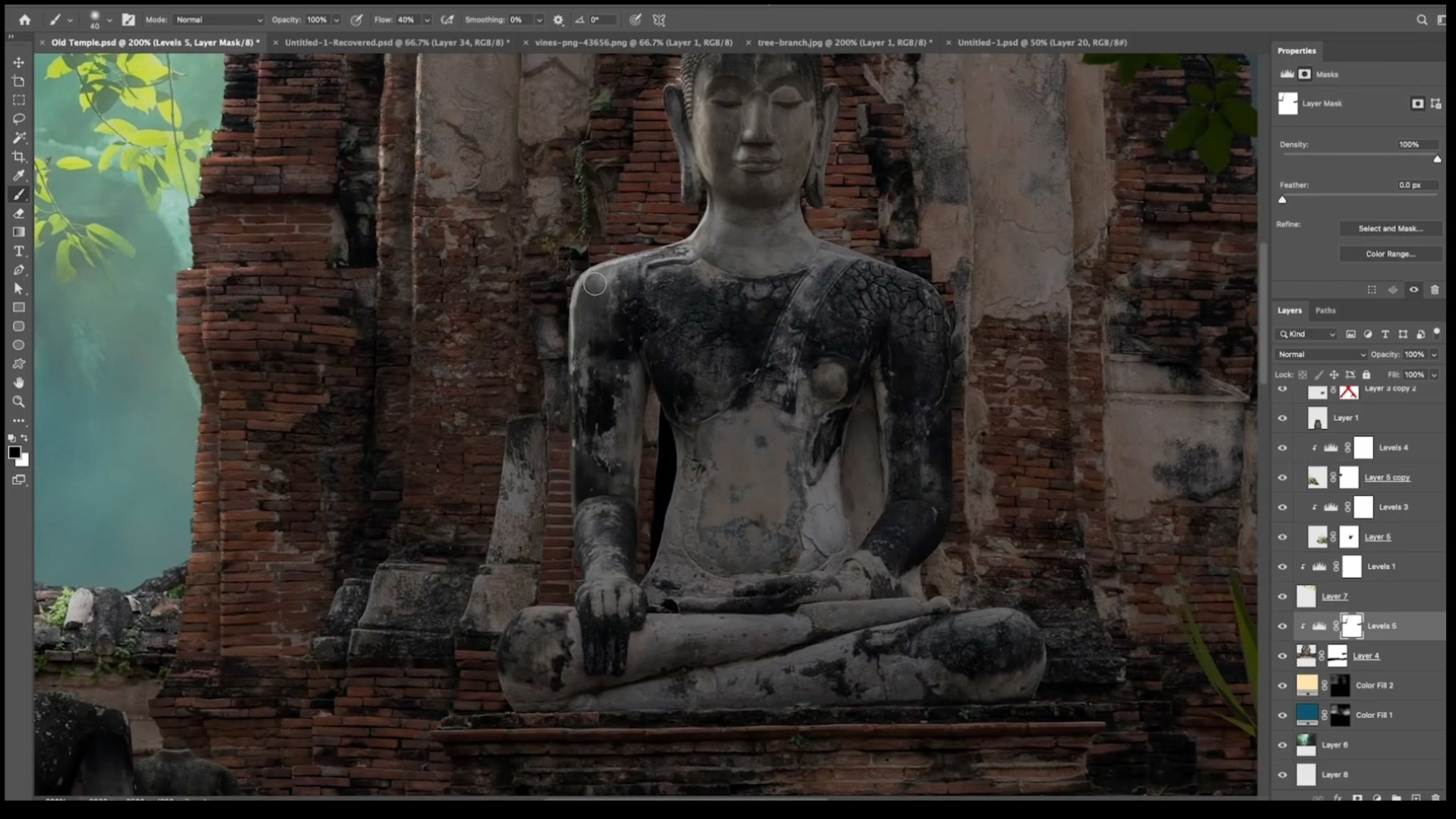
Task: Toggle airbrush-style build-up effects
Action: pyautogui.click(x=447, y=20)
